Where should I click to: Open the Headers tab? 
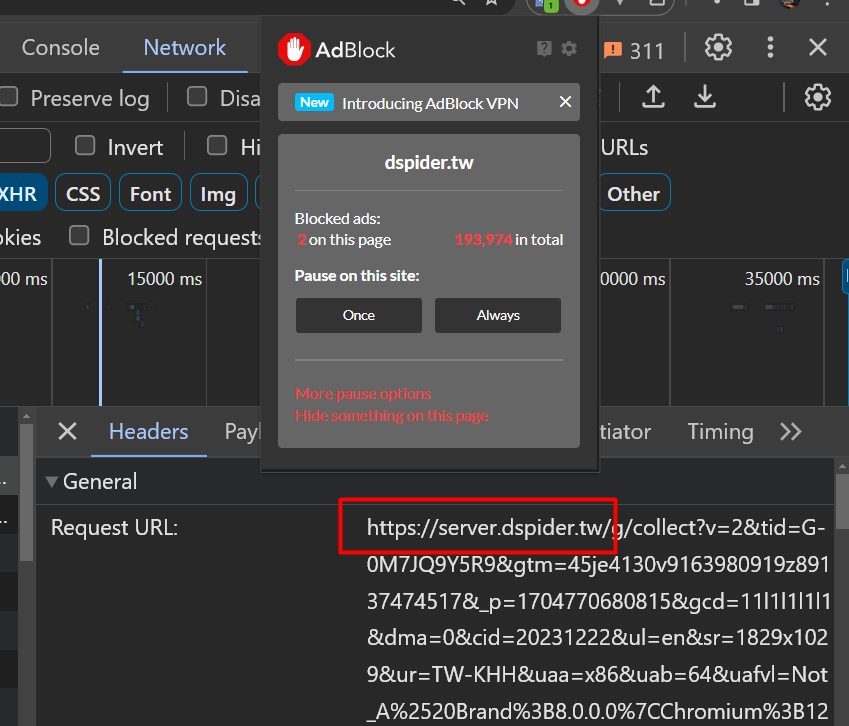[148, 432]
